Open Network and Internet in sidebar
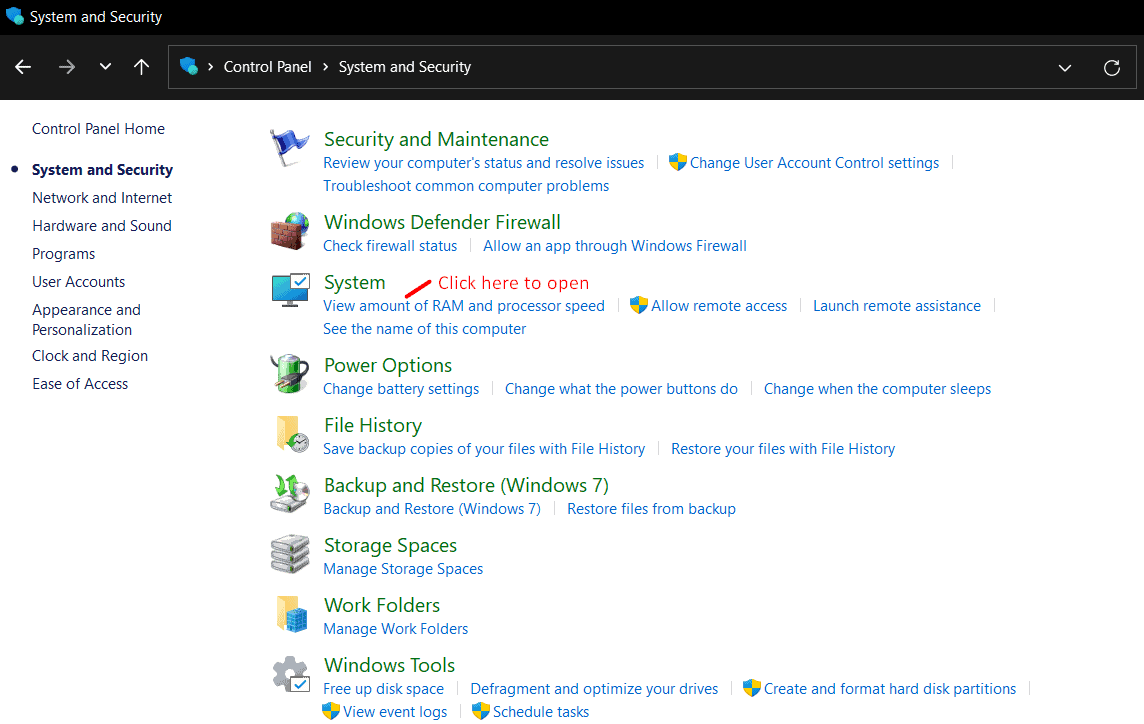This screenshot has width=1144, height=724. point(102,198)
